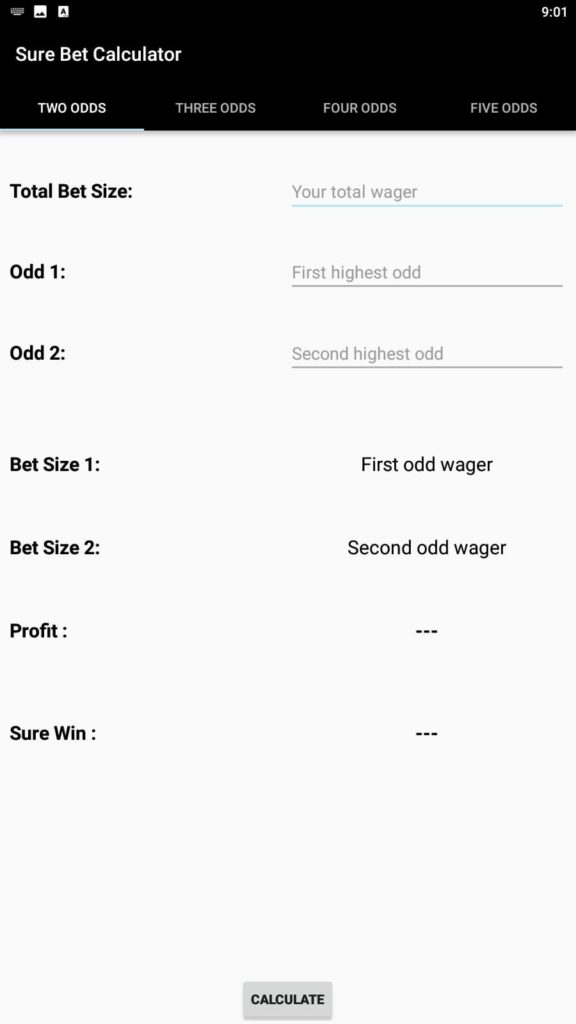Focus the 'Your total wager' input field
The width and height of the screenshot is (576, 1024).
click(x=427, y=192)
